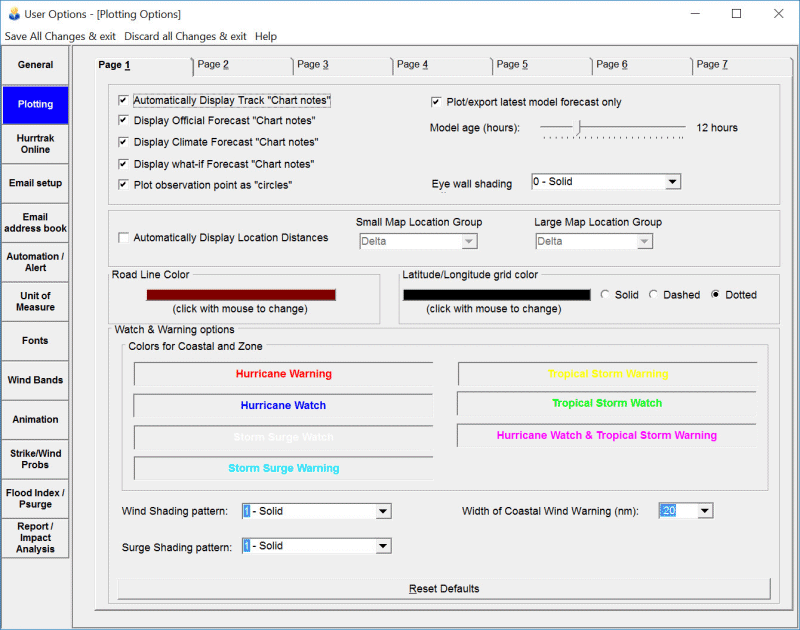Expand the Eye wall shading dropdown
The height and width of the screenshot is (630, 800).
click(x=672, y=182)
